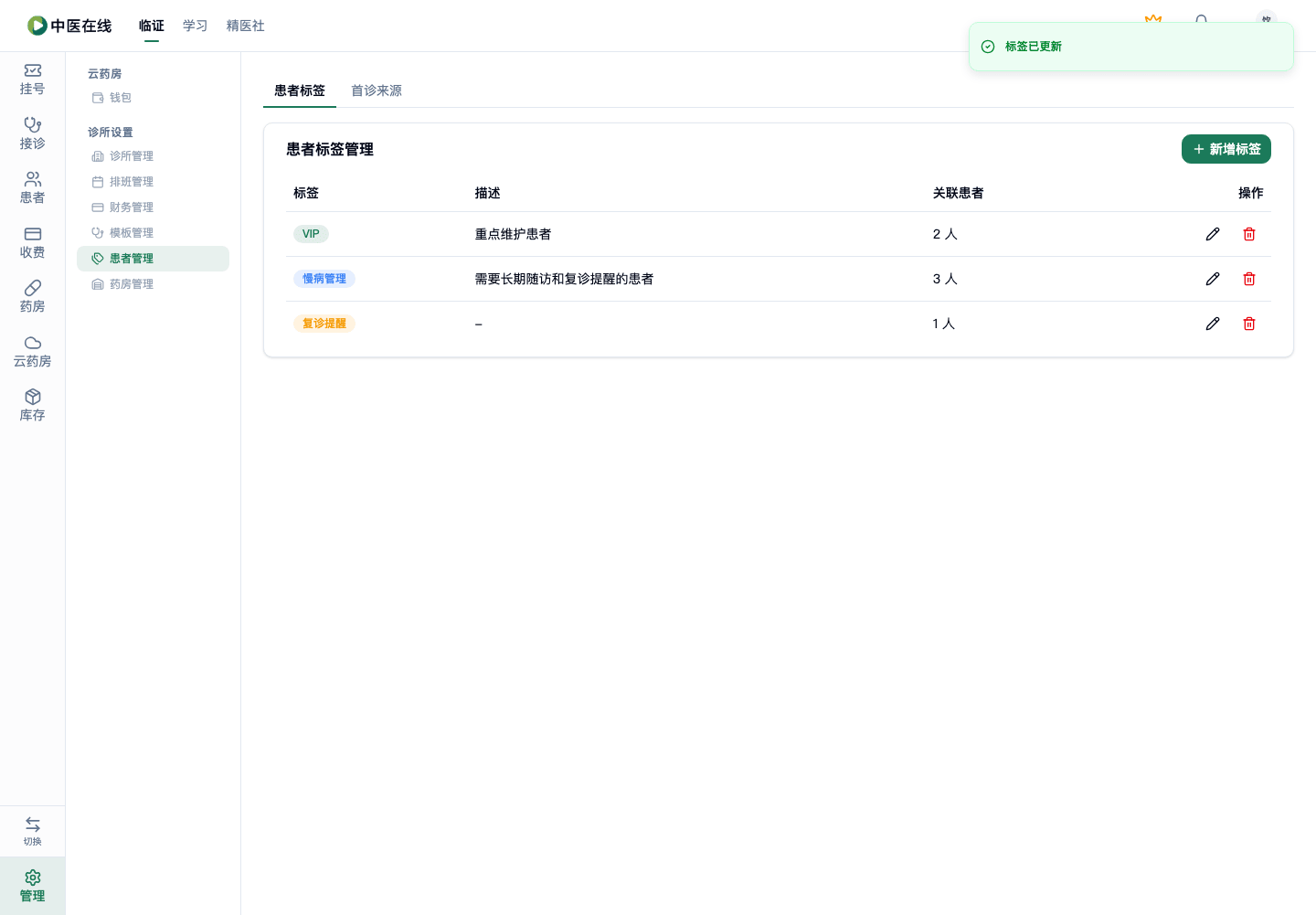
Task: Select the 患者标签 tab
Action: [300, 90]
